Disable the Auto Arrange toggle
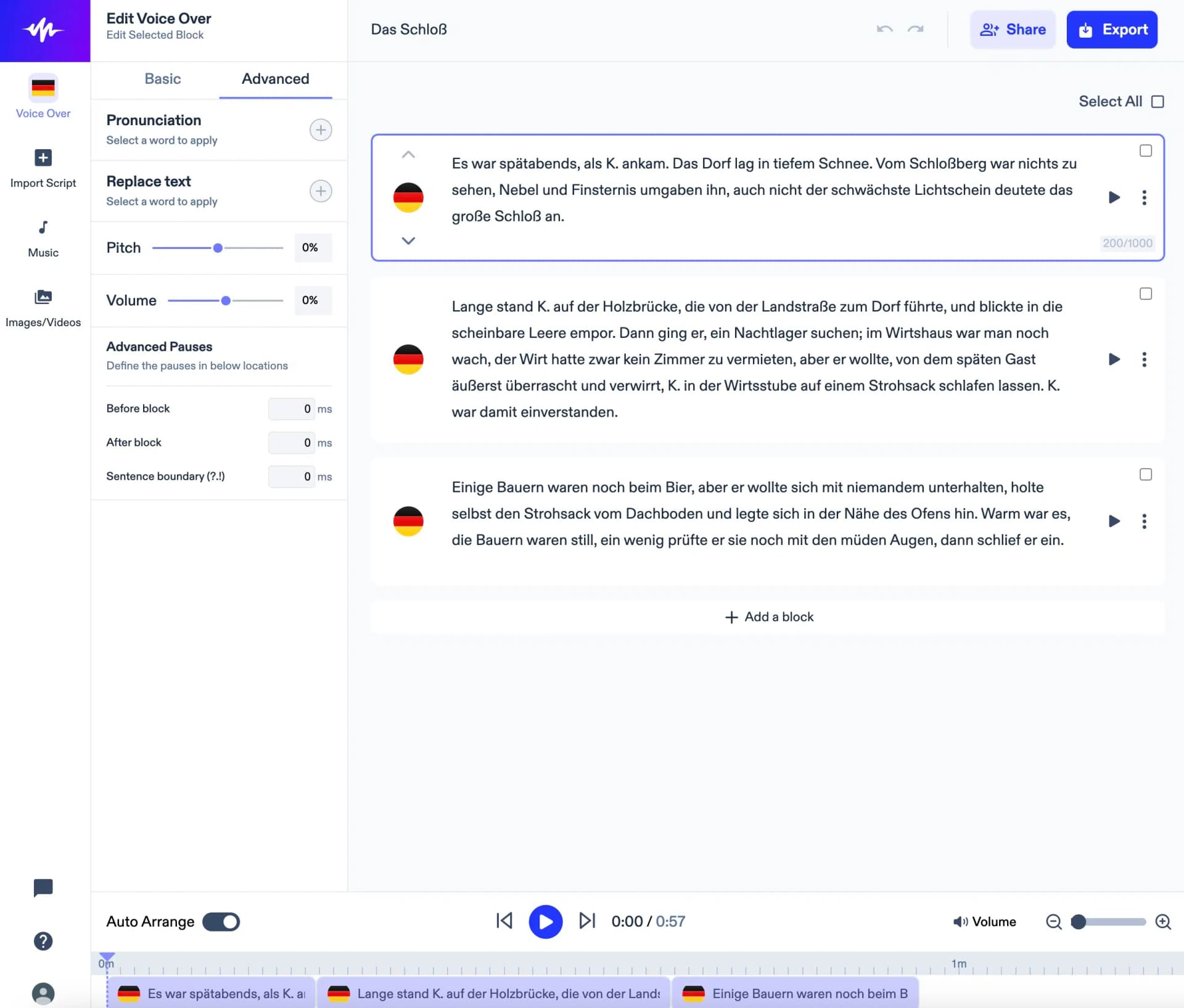Viewport: 1184px width, 1008px height. click(221, 922)
